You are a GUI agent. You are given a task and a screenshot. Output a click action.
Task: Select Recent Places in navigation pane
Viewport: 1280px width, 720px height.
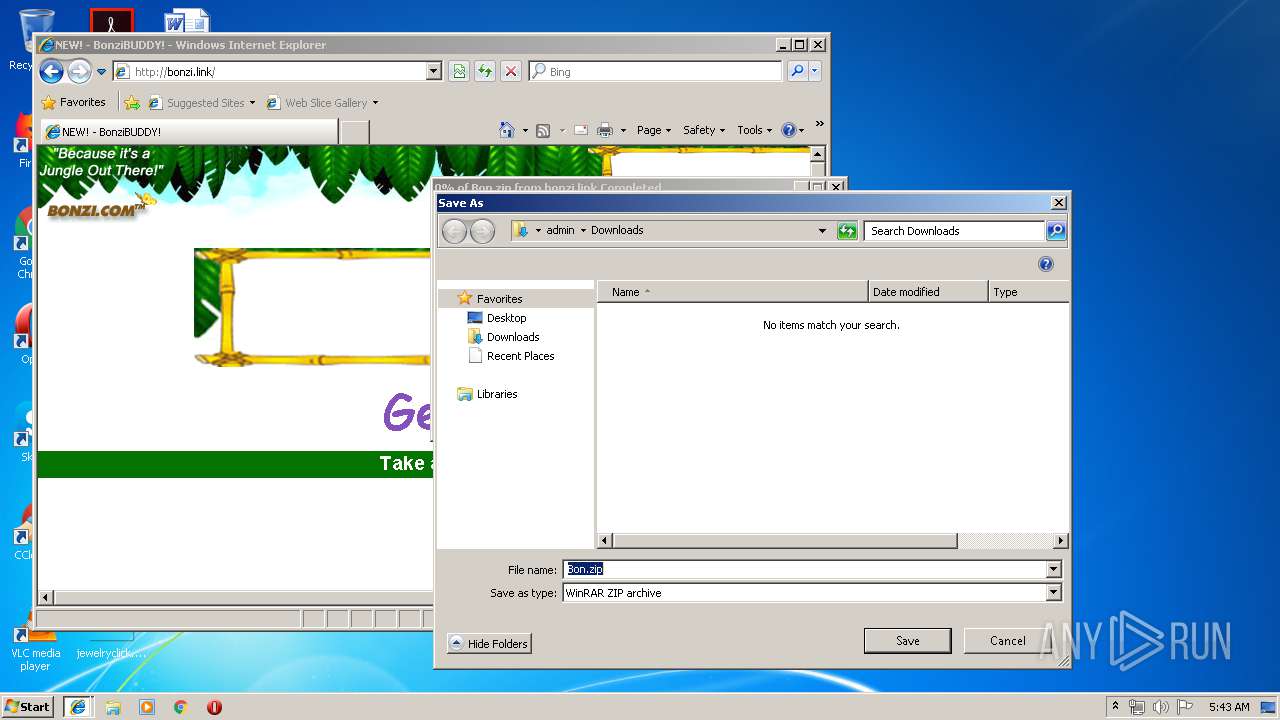click(x=520, y=356)
